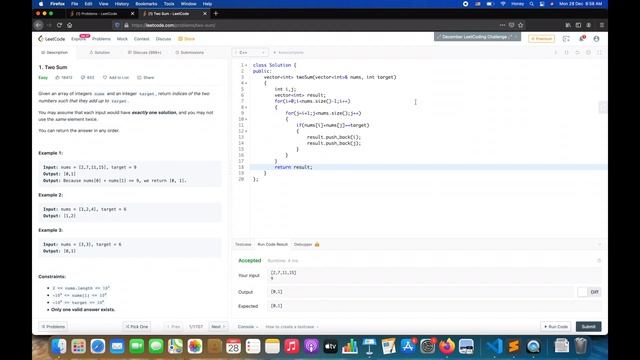Open the Explore nav item
The height and width of the screenshot is (360, 640).
[78, 39]
